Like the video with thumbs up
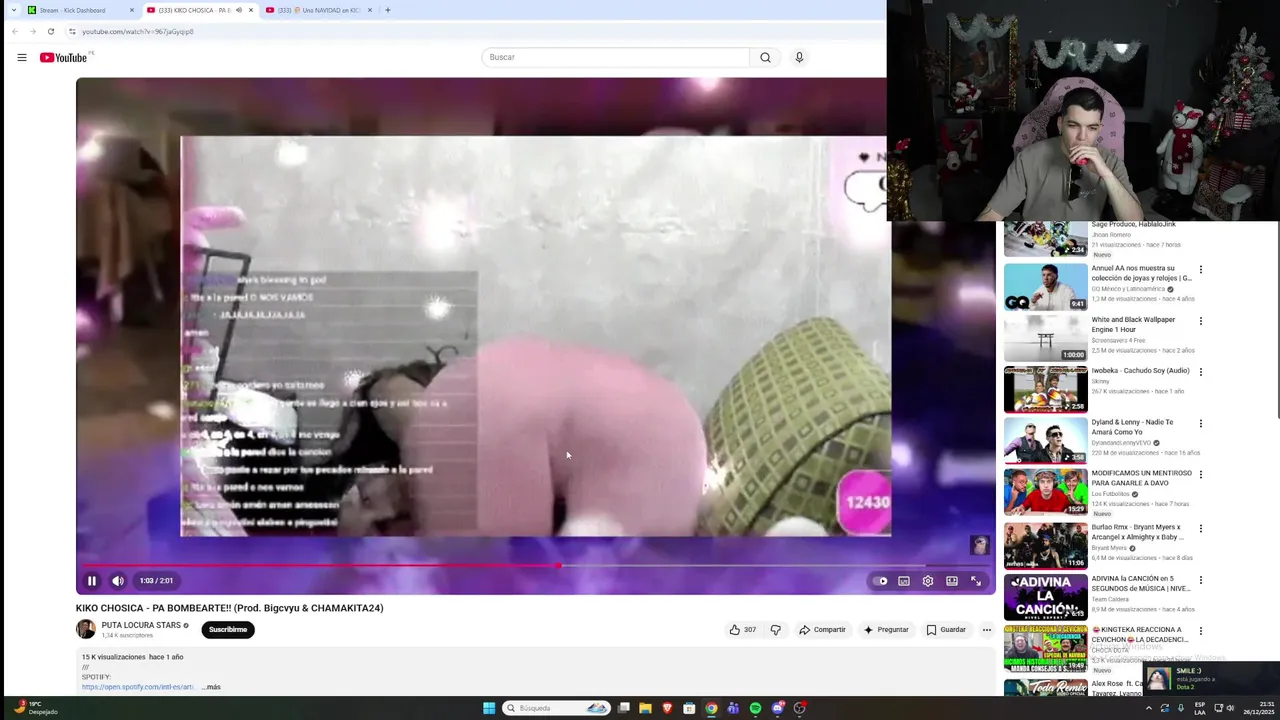 click(742, 630)
